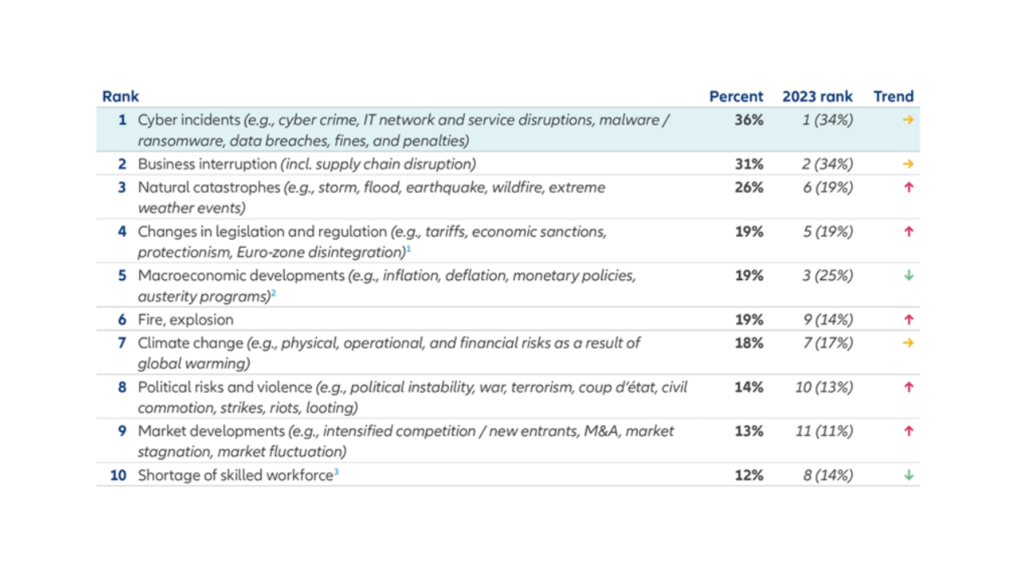Click the Percent column header
This screenshot has height=576, width=1024.
tap(736, 97)
